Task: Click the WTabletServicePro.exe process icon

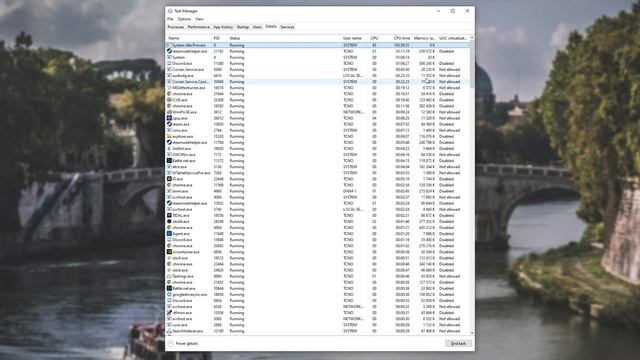Action: coord(169,173)
